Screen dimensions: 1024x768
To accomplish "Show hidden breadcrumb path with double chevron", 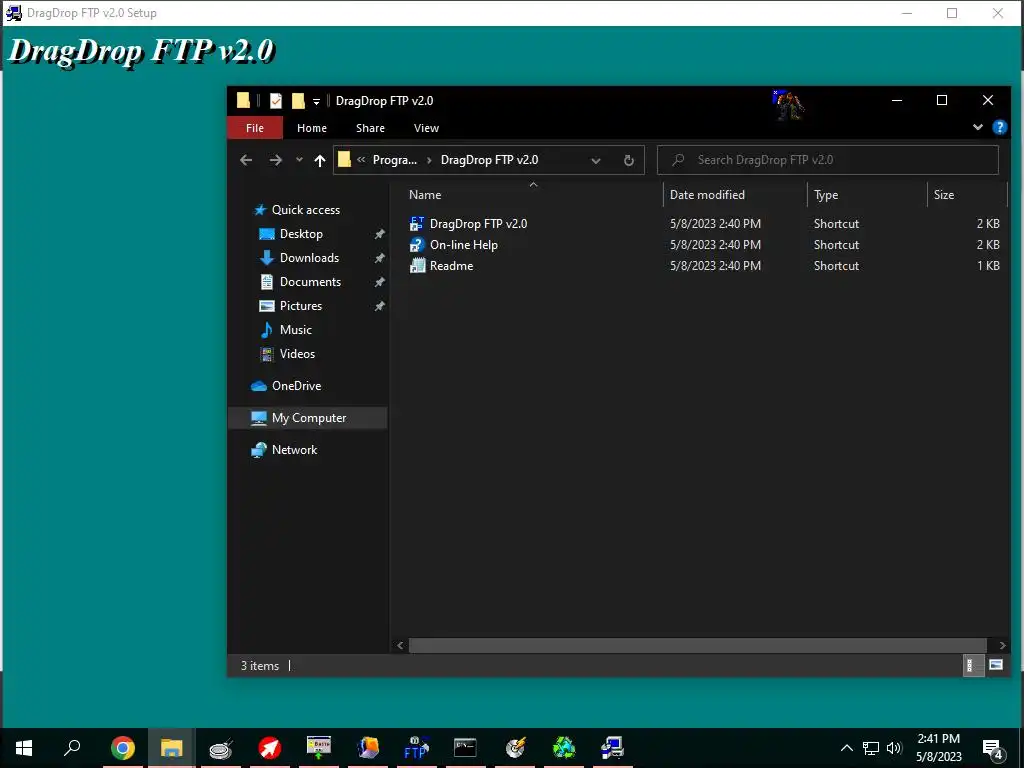I will 361,160.
